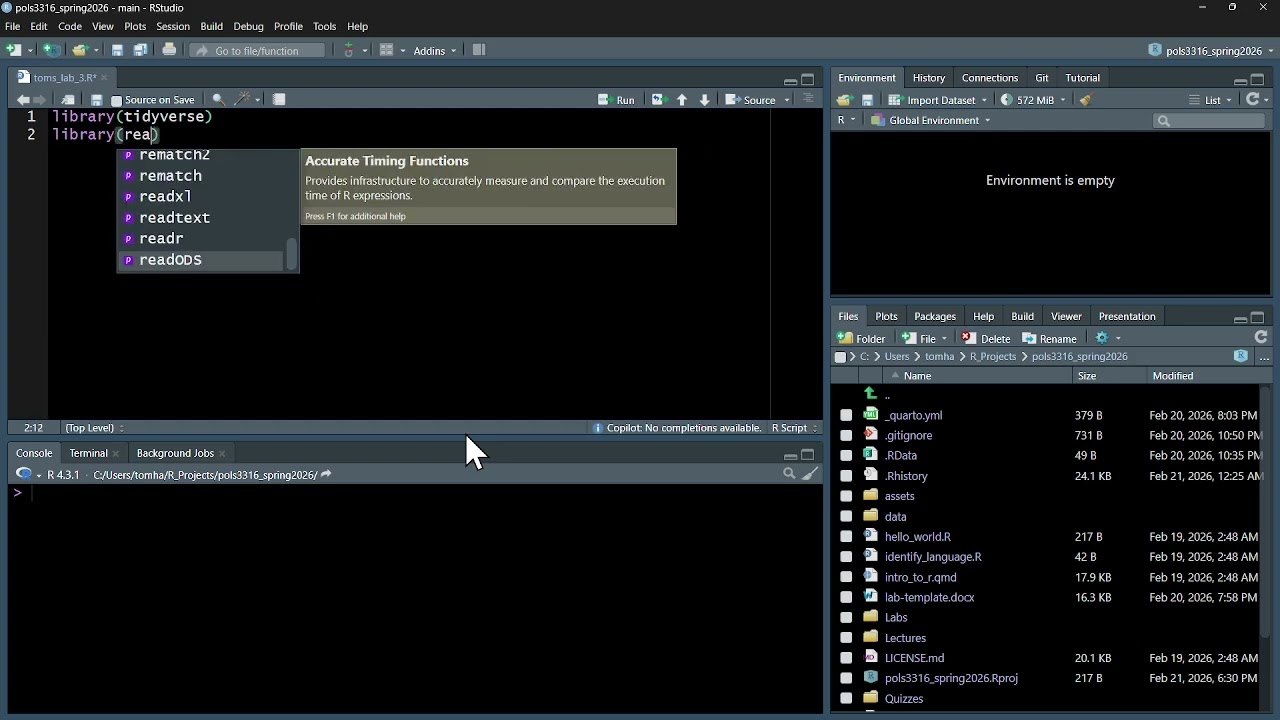Image resolution: width=1280 pixels, height=720 pixels.
Task: Refresh the Files pane listing
Action: tap(1261, 338)
